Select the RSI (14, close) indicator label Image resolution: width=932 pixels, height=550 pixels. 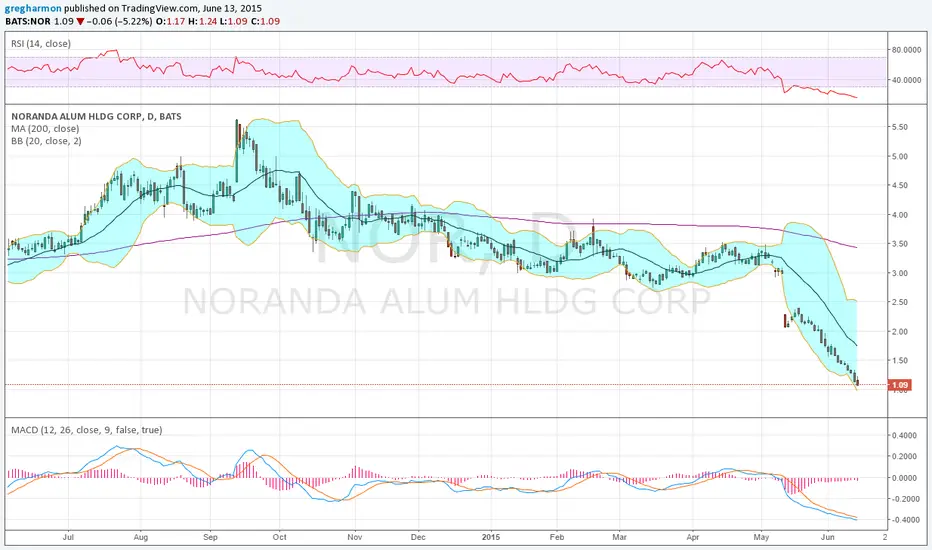point(40,43)
